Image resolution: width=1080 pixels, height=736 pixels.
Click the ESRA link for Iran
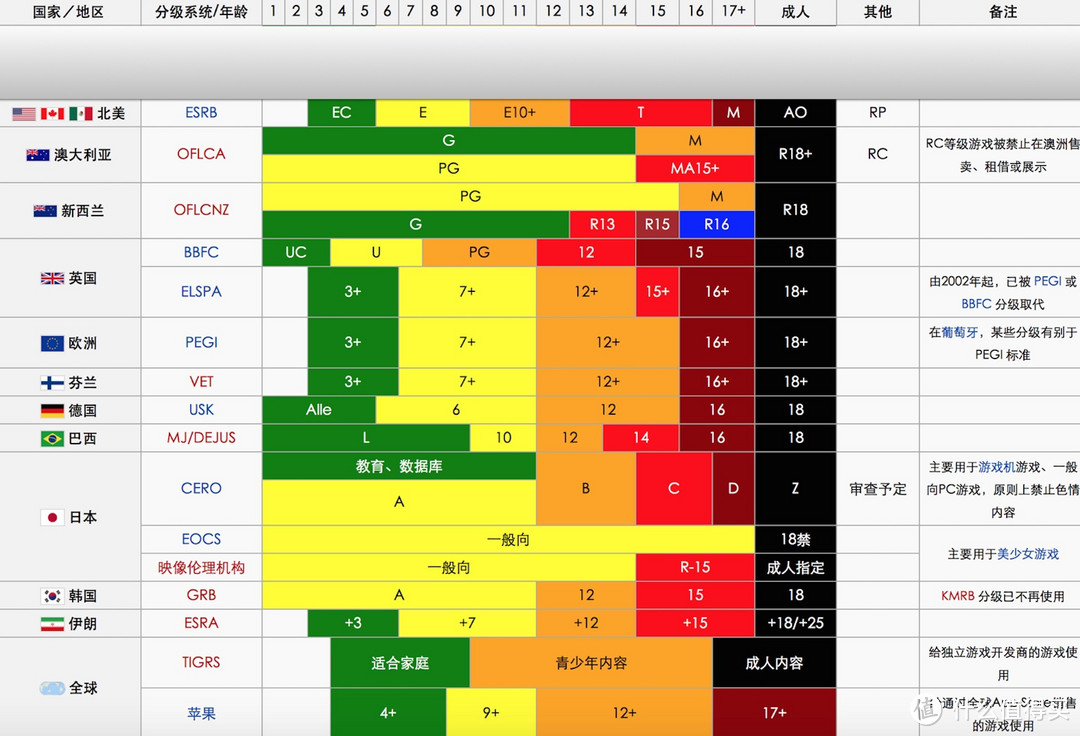click(x=201, y=623)
